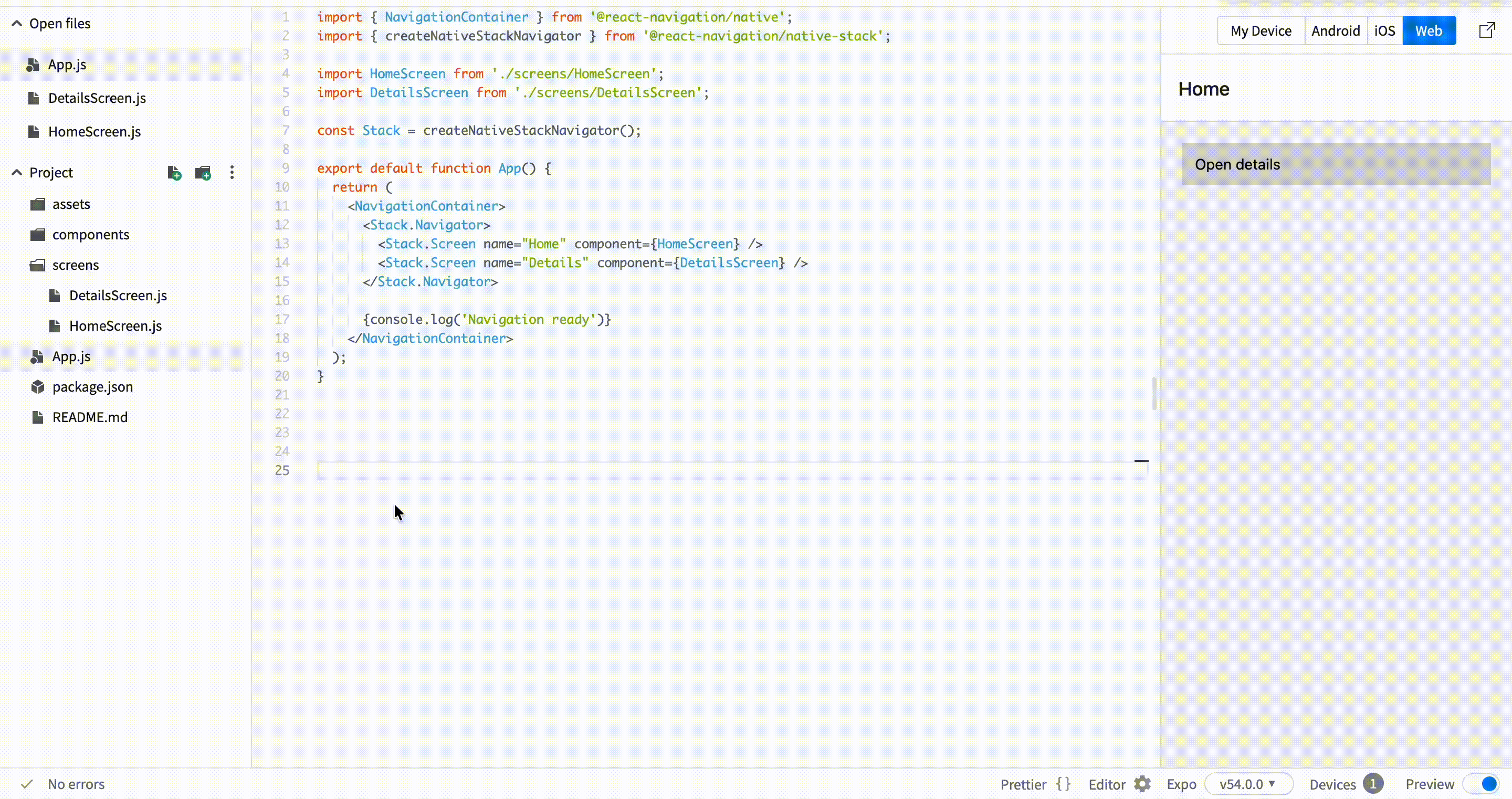Open package.json in the project tree
The height and width of the screenshot is (799, 1512).
coord(92,387)
